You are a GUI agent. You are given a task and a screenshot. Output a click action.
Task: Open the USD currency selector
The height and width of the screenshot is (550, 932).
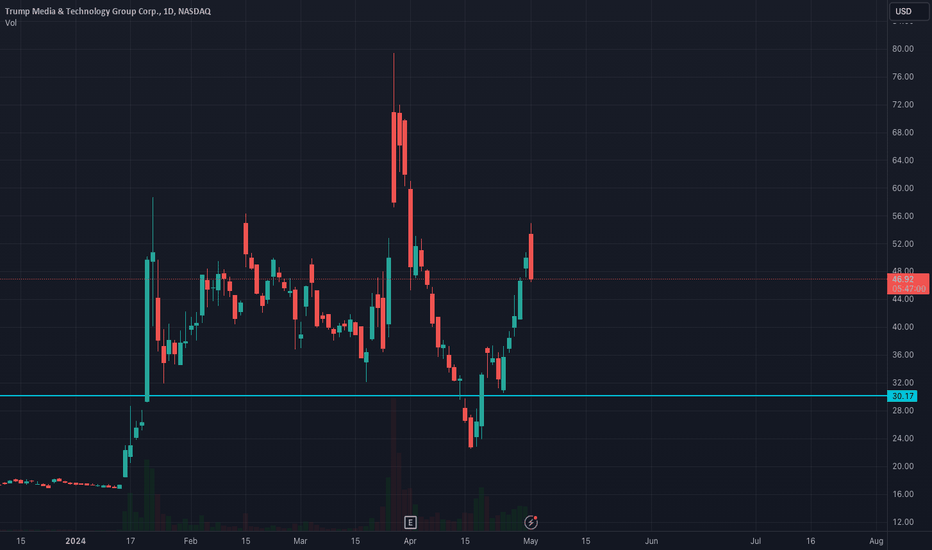click(908, 11)
